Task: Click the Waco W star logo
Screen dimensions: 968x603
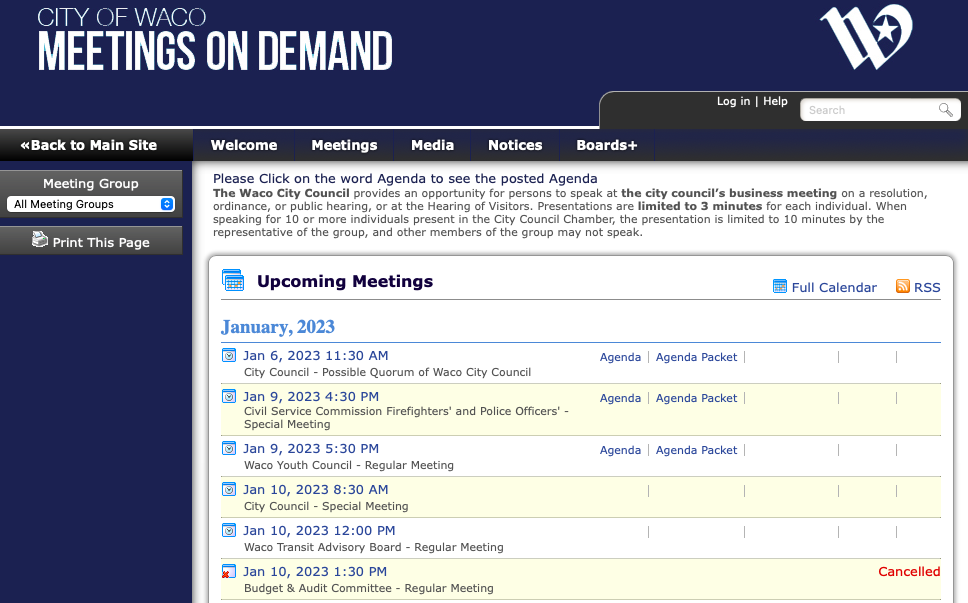Action: (x=867, y=36)
